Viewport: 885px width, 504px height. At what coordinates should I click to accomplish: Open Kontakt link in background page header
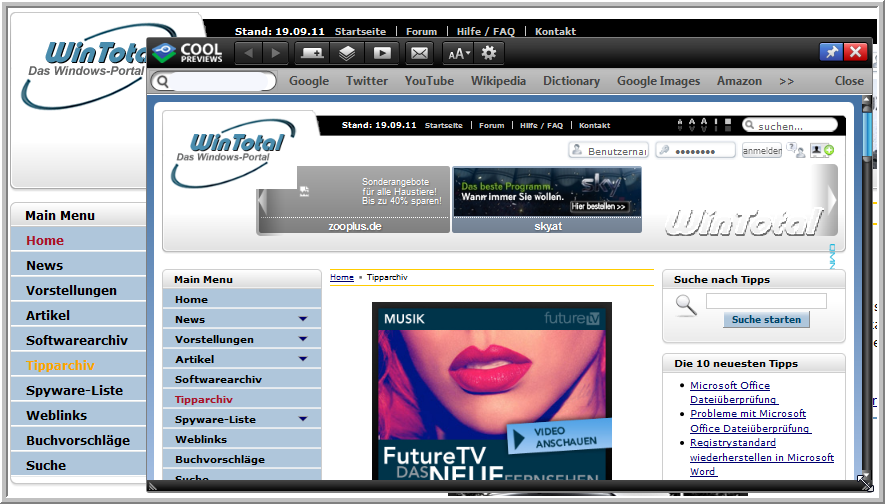(x=555, y=32)
